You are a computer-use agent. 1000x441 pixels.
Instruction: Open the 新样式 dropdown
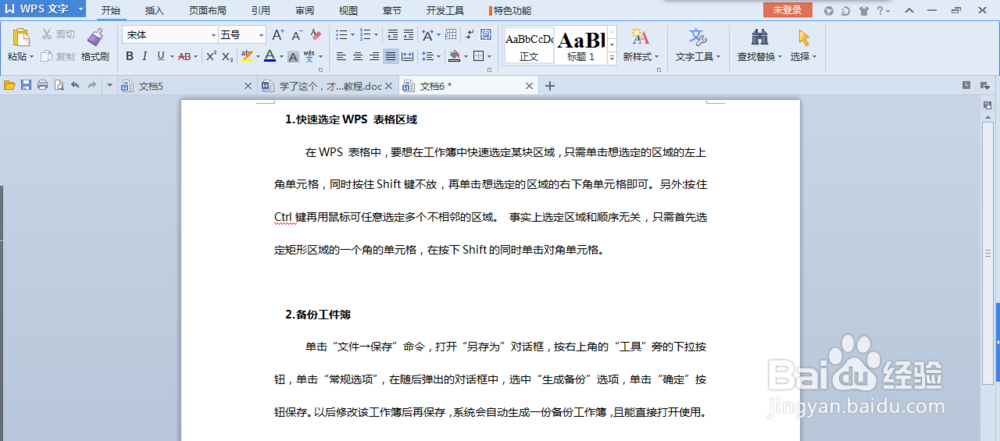(640, 45)
